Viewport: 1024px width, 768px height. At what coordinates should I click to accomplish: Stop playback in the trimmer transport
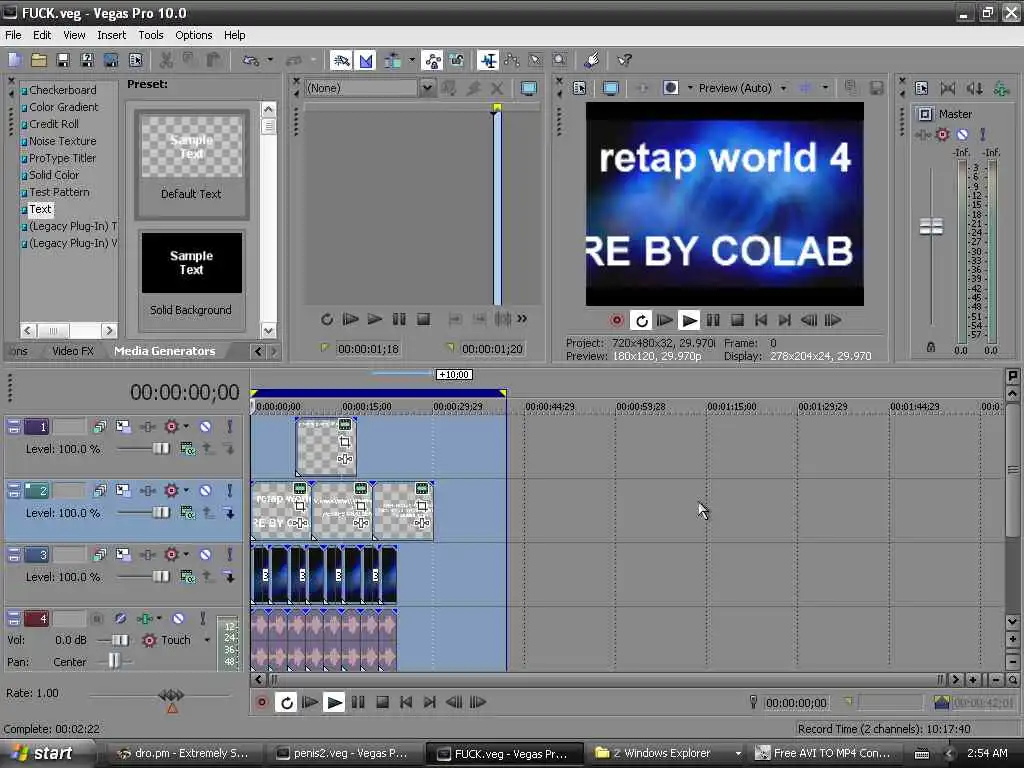[423, 319]
